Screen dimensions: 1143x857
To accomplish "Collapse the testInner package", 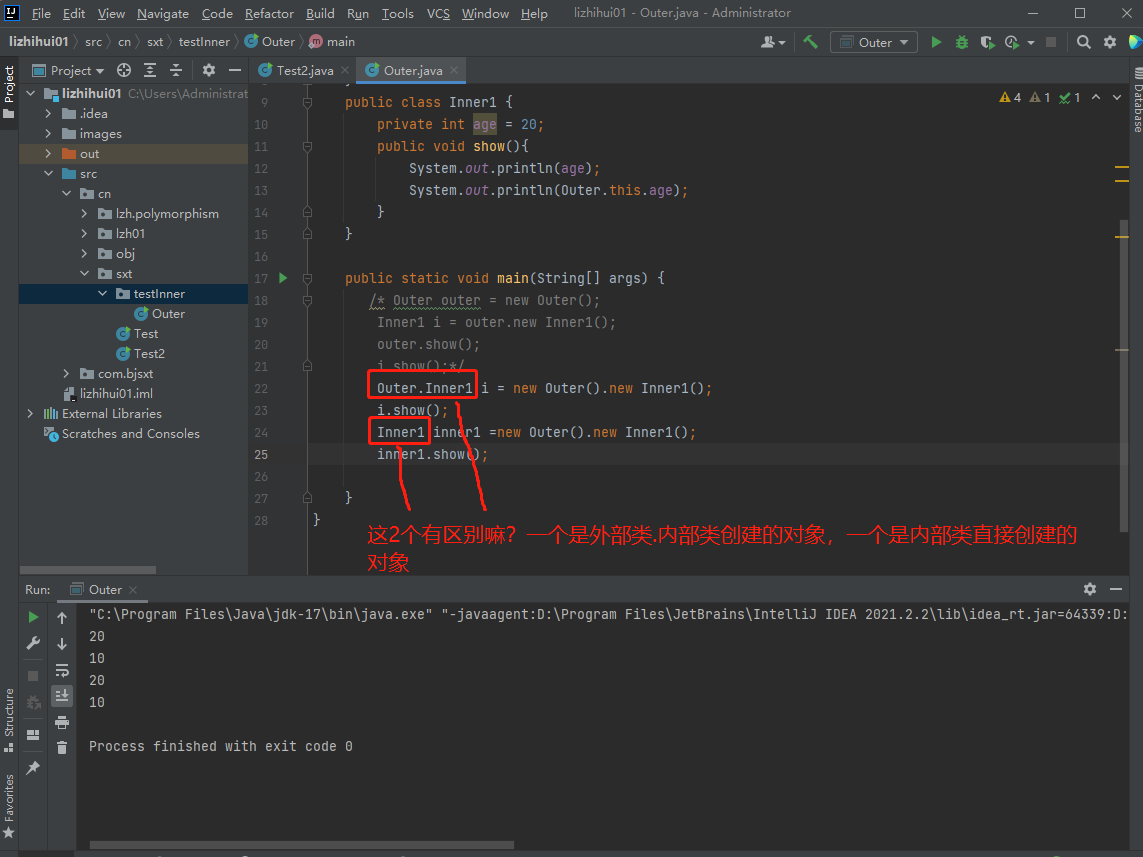I will pyautogui.click(x=103, y=294).
